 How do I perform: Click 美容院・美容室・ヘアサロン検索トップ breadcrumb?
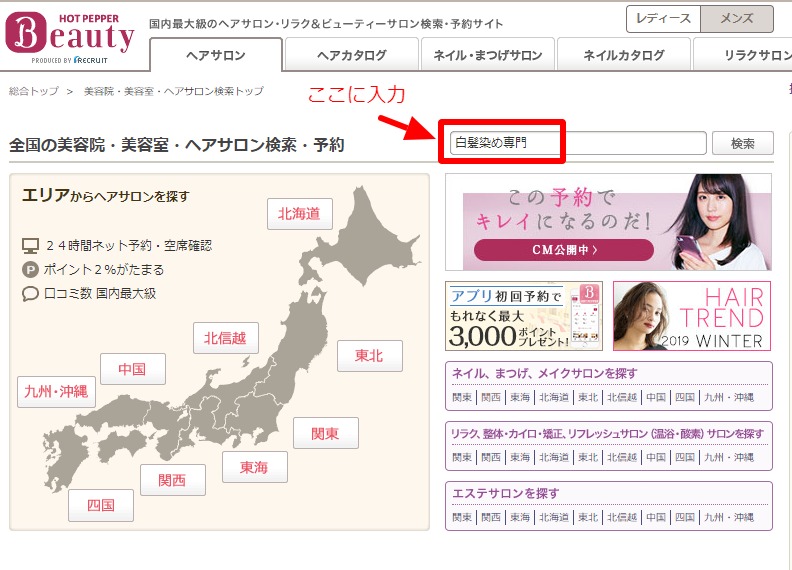173,91
